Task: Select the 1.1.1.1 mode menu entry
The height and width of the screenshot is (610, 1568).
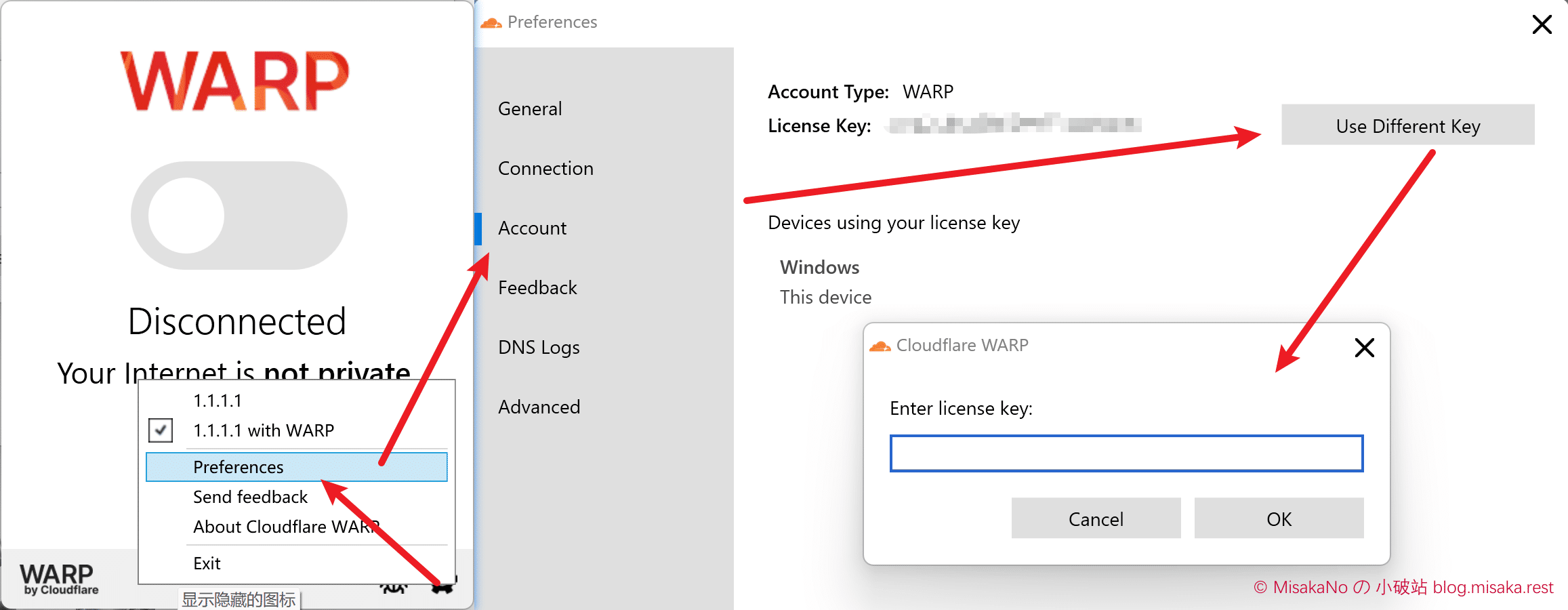Action: coord(218,401)
